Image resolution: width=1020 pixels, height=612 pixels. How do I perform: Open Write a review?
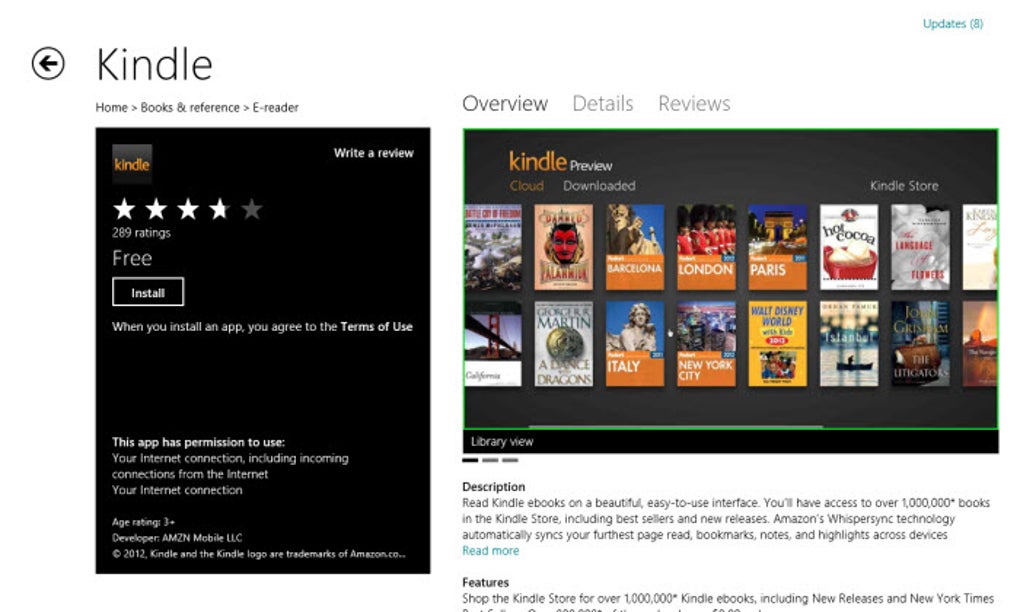click(373, 153)
